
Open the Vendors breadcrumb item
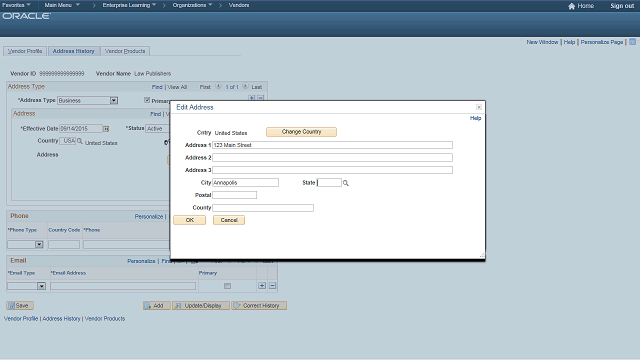pyautogui.click(x=239, y=5)
